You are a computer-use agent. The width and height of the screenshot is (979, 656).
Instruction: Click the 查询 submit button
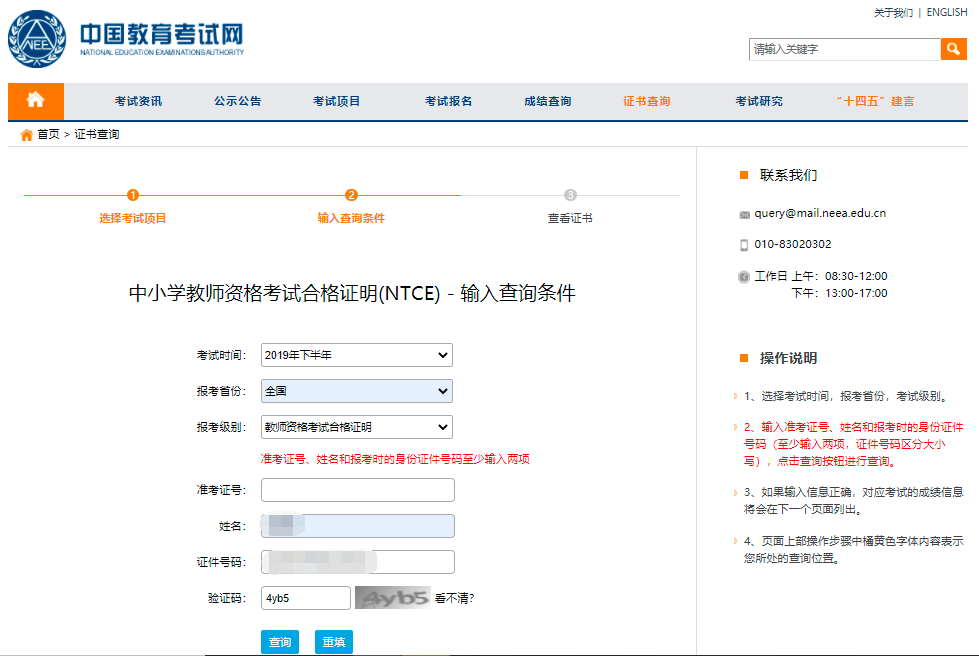coord(280,641)
